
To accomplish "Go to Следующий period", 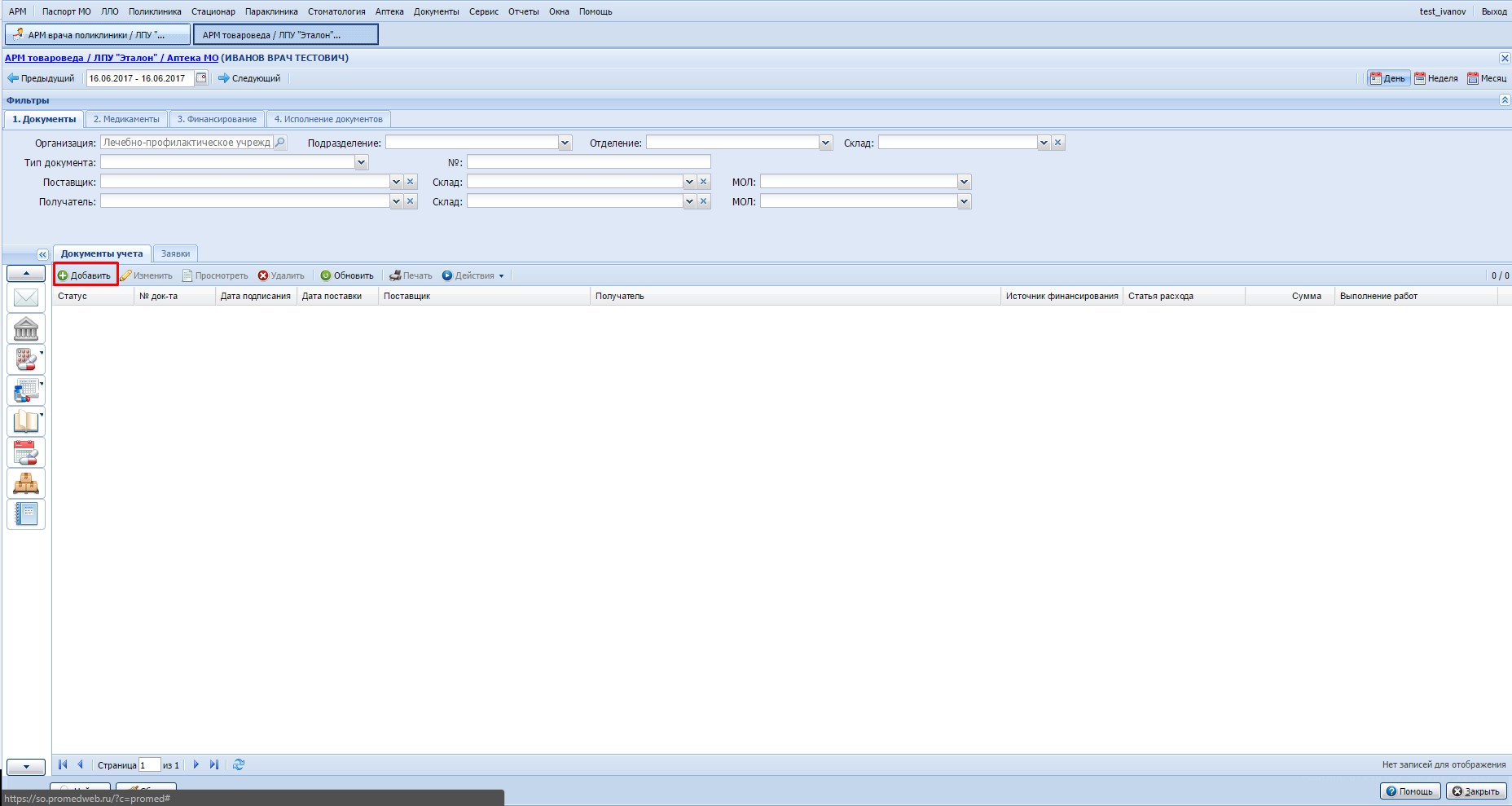I will (249, 78).
